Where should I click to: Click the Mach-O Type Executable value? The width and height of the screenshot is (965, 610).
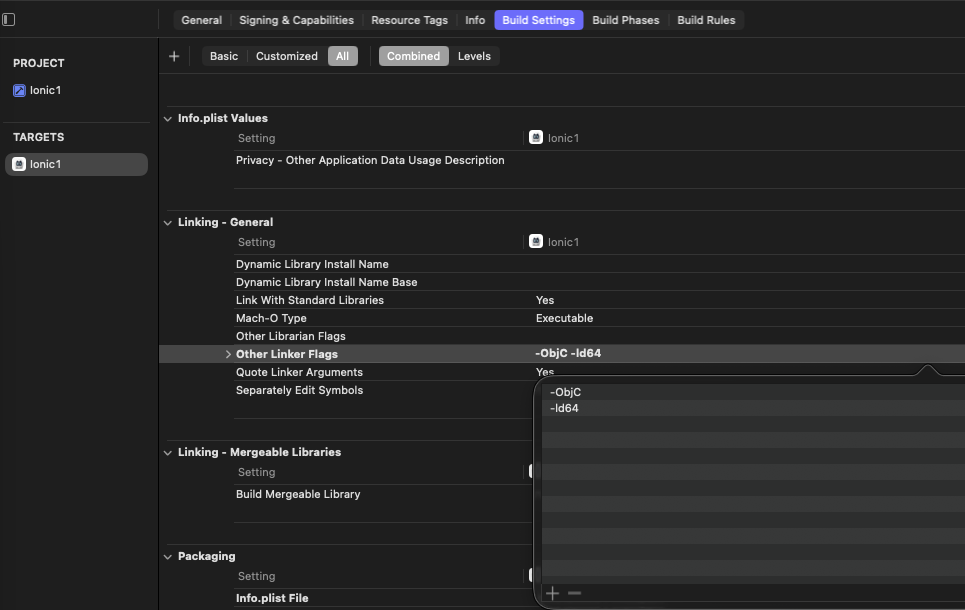point(564,318)
